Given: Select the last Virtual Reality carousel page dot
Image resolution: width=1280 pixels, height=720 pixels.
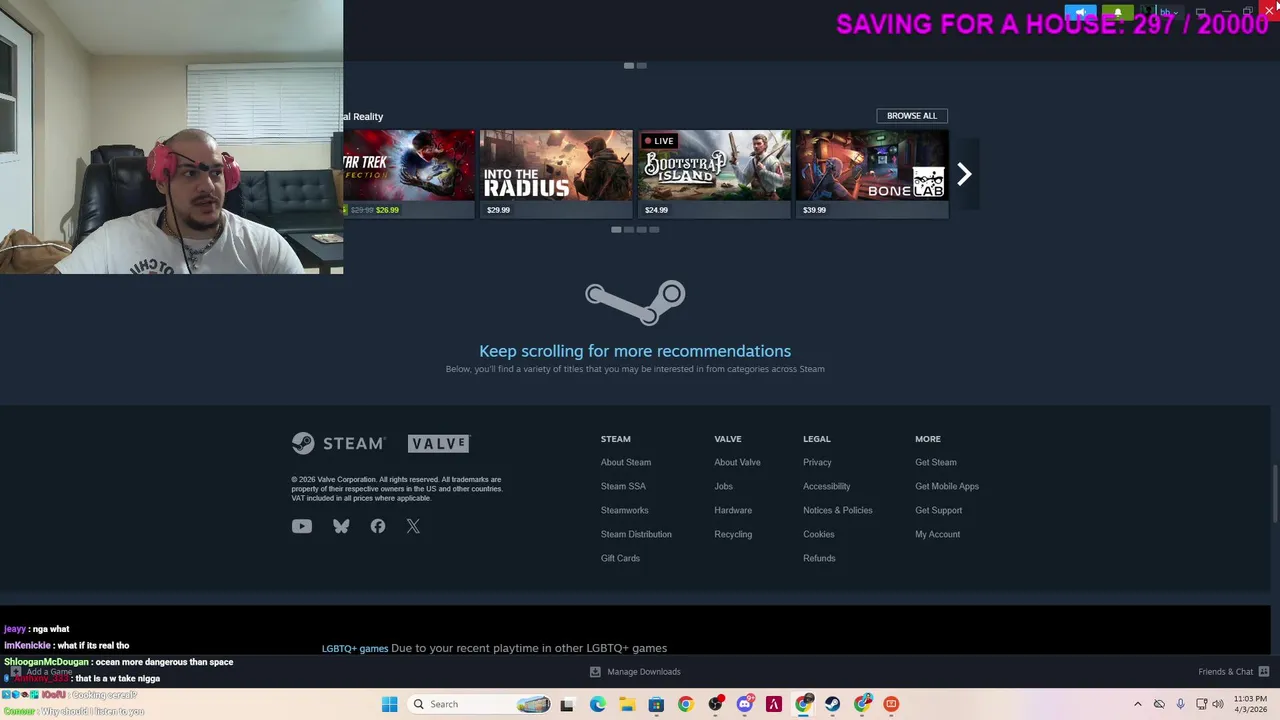Looking at the screenshot, I should click(654, 230).
